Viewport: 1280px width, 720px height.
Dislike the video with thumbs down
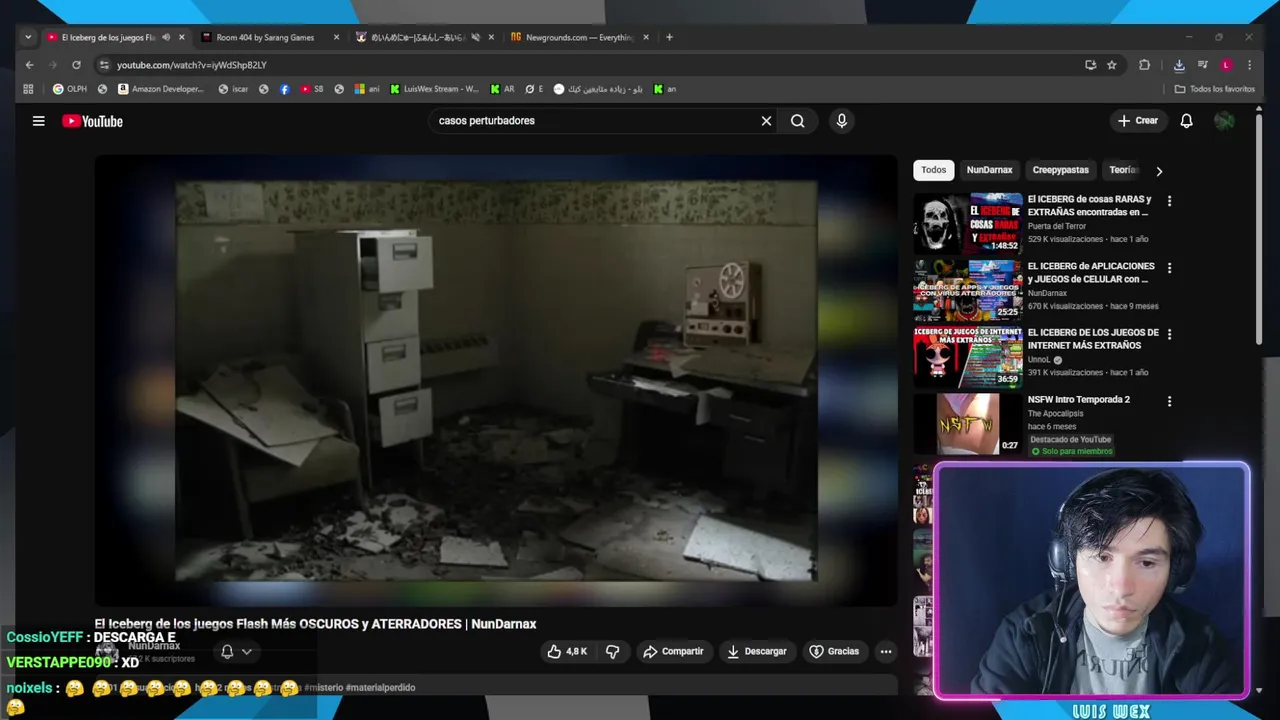click(x=612, y=651)
